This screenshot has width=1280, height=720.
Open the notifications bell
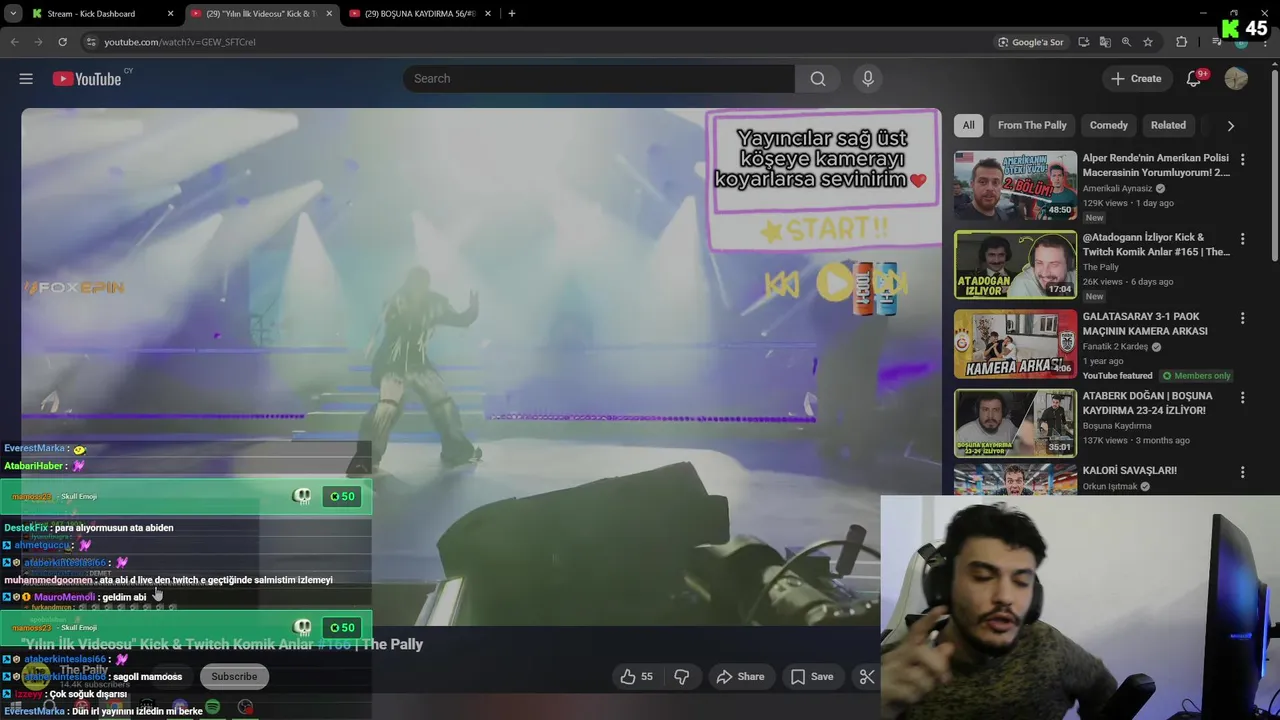point(1194,79)
